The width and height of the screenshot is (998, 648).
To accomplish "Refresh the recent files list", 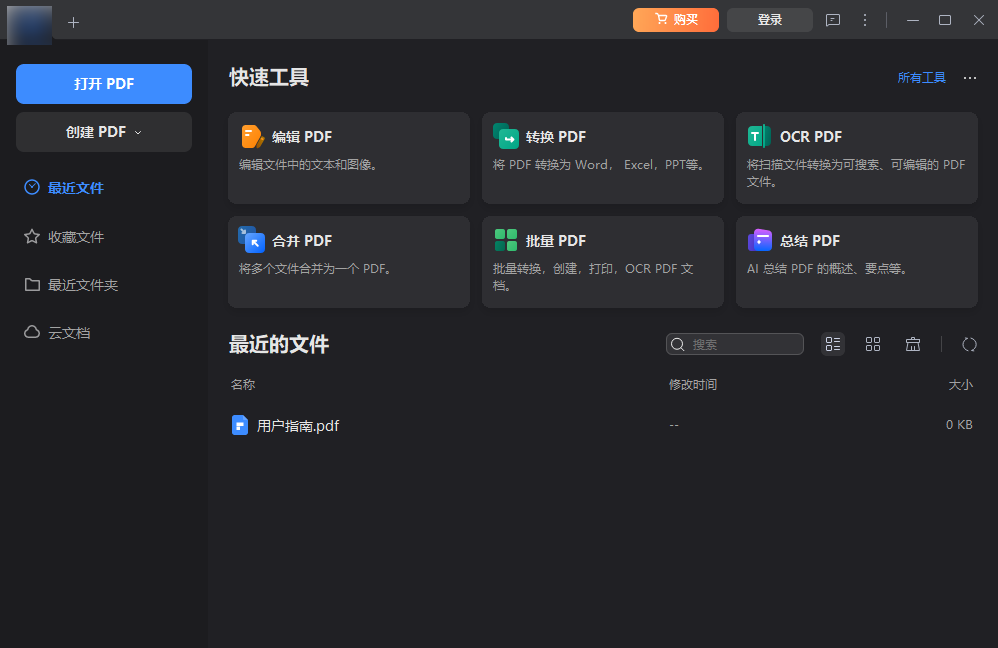I will click(x=969, y=344).
